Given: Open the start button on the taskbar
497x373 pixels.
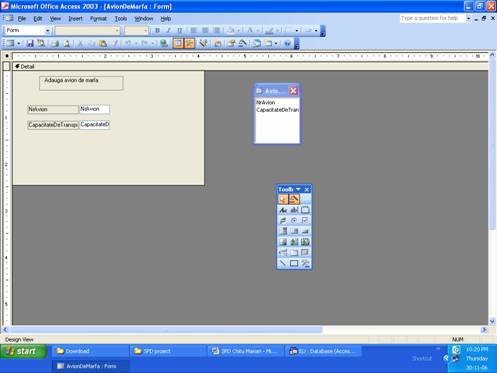Looking at the screenshot, I should [x=23, y=351].
